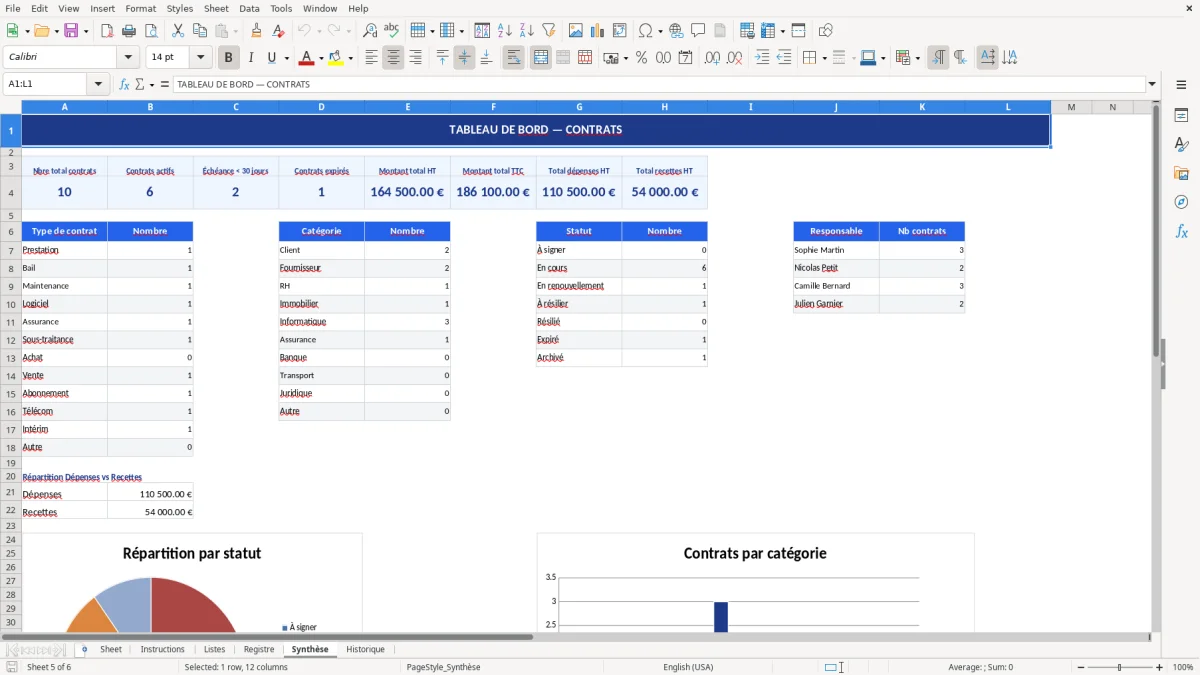Toggle Print Preview icon
This screenshot has height=675, width=1200.
point(151,31)
